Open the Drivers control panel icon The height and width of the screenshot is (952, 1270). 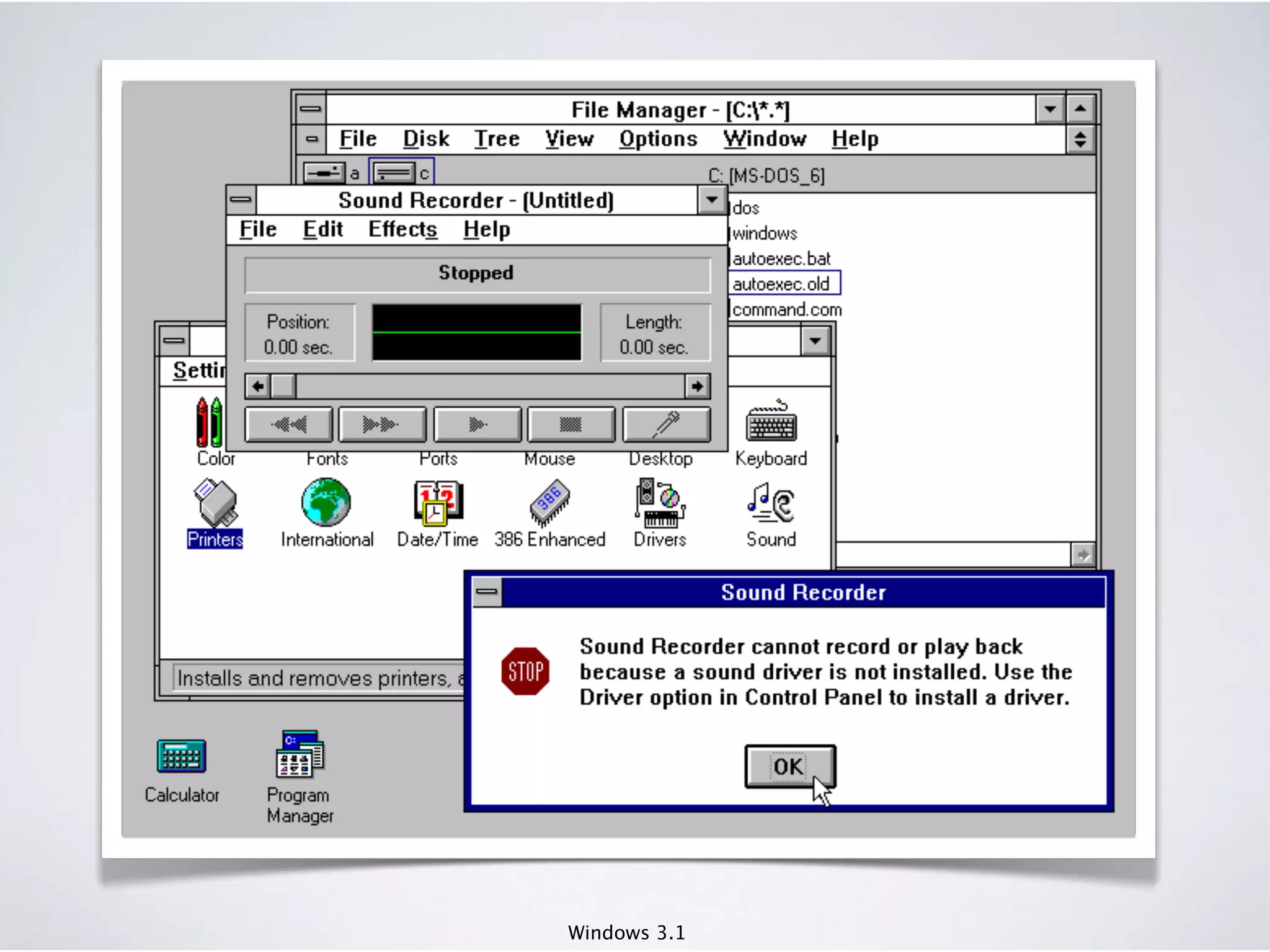[x=659, y=502]
